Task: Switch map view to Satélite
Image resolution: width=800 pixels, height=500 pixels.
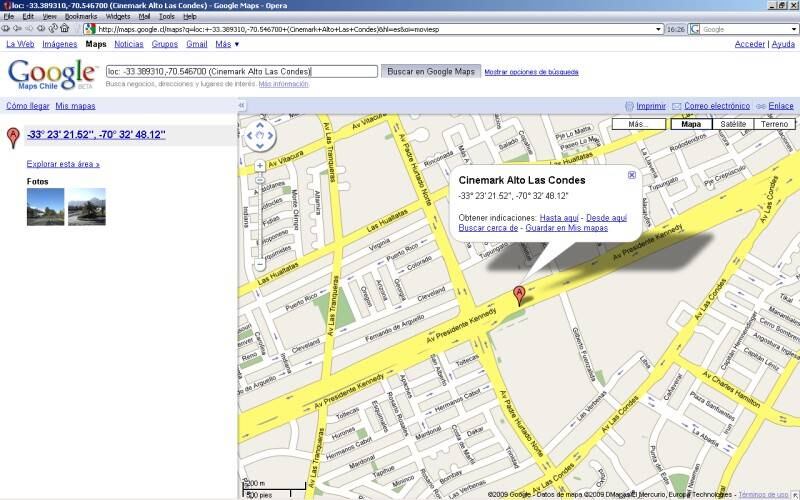Action: tap(733, 124)
